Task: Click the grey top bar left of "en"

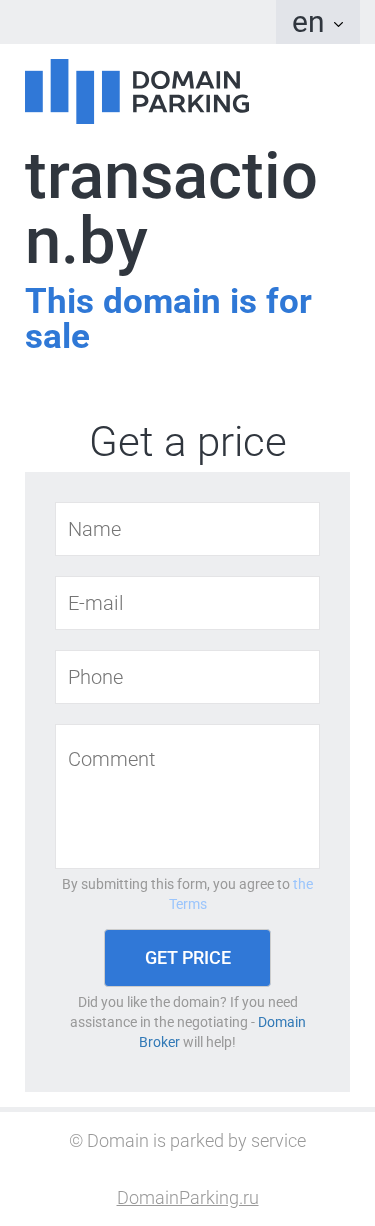Action: pos(138,22)
